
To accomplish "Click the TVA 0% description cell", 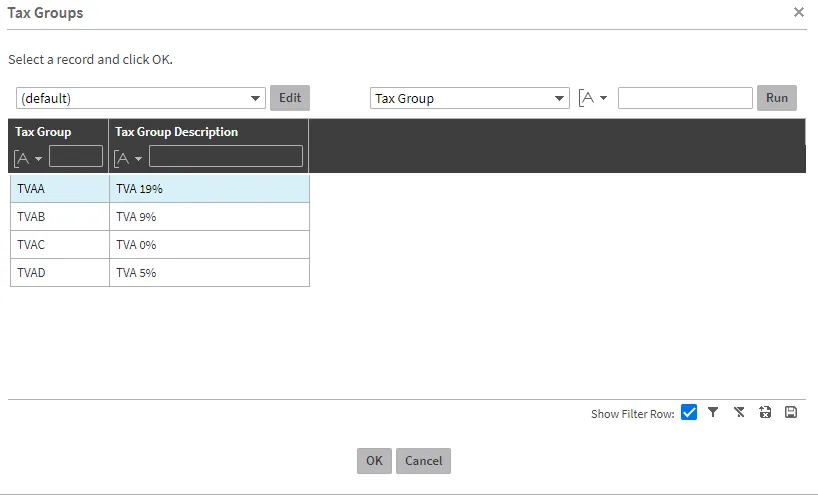I will pos(209,245).
